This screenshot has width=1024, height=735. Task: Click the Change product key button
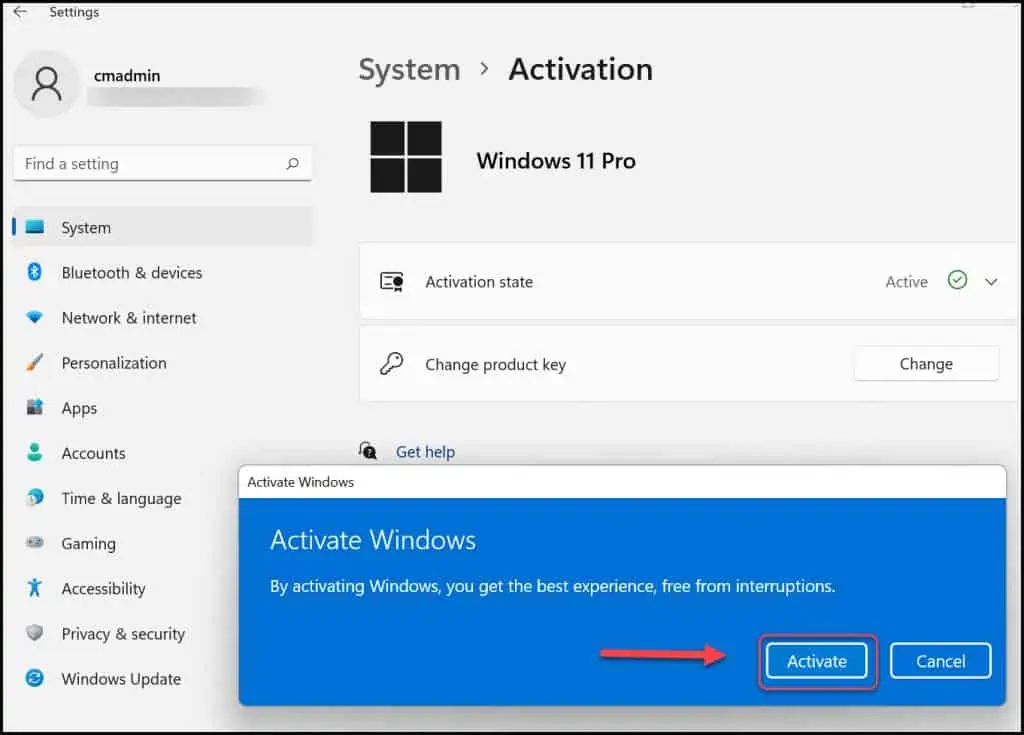click(926, 363)
